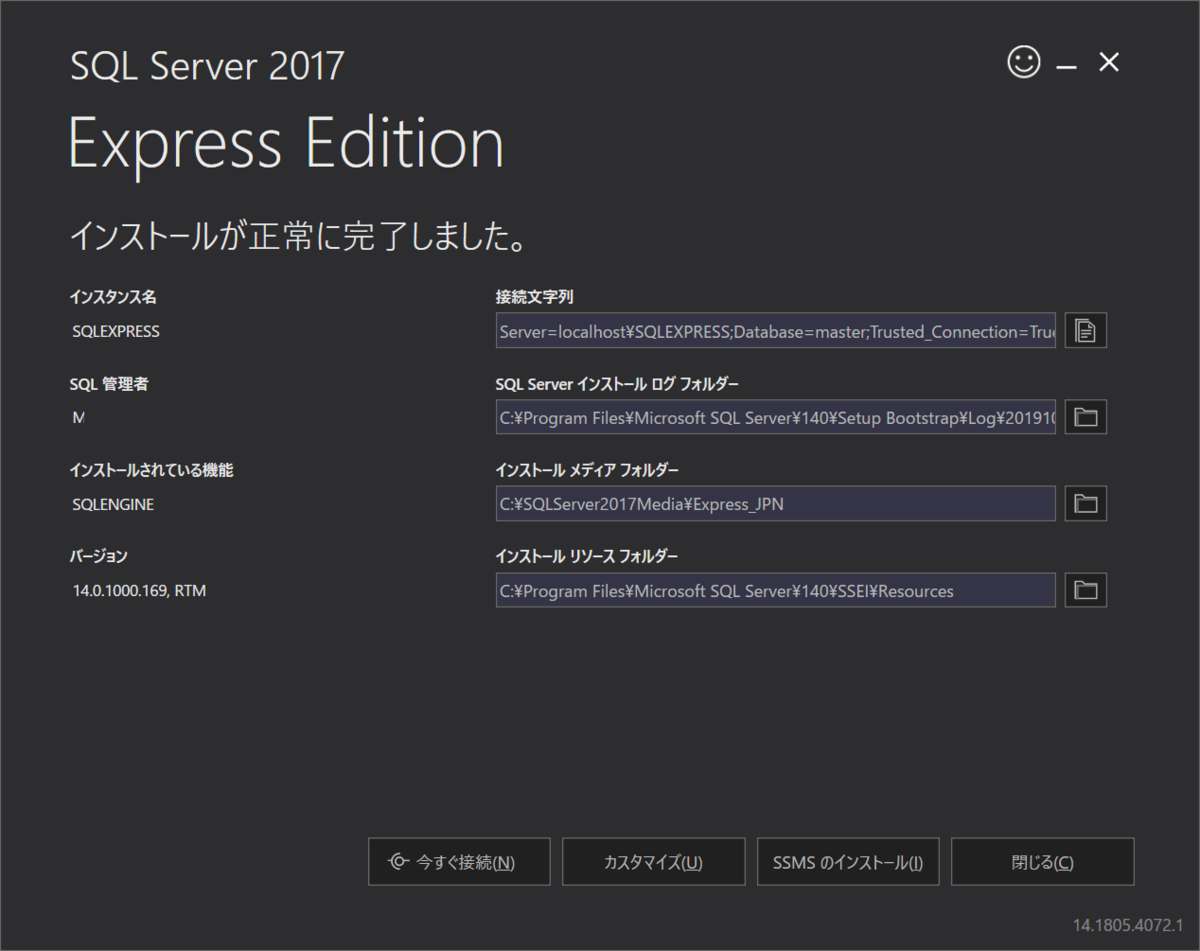
Task: Click the version value 14.0.1000.169, RTM
Action: tap(139, 591)
